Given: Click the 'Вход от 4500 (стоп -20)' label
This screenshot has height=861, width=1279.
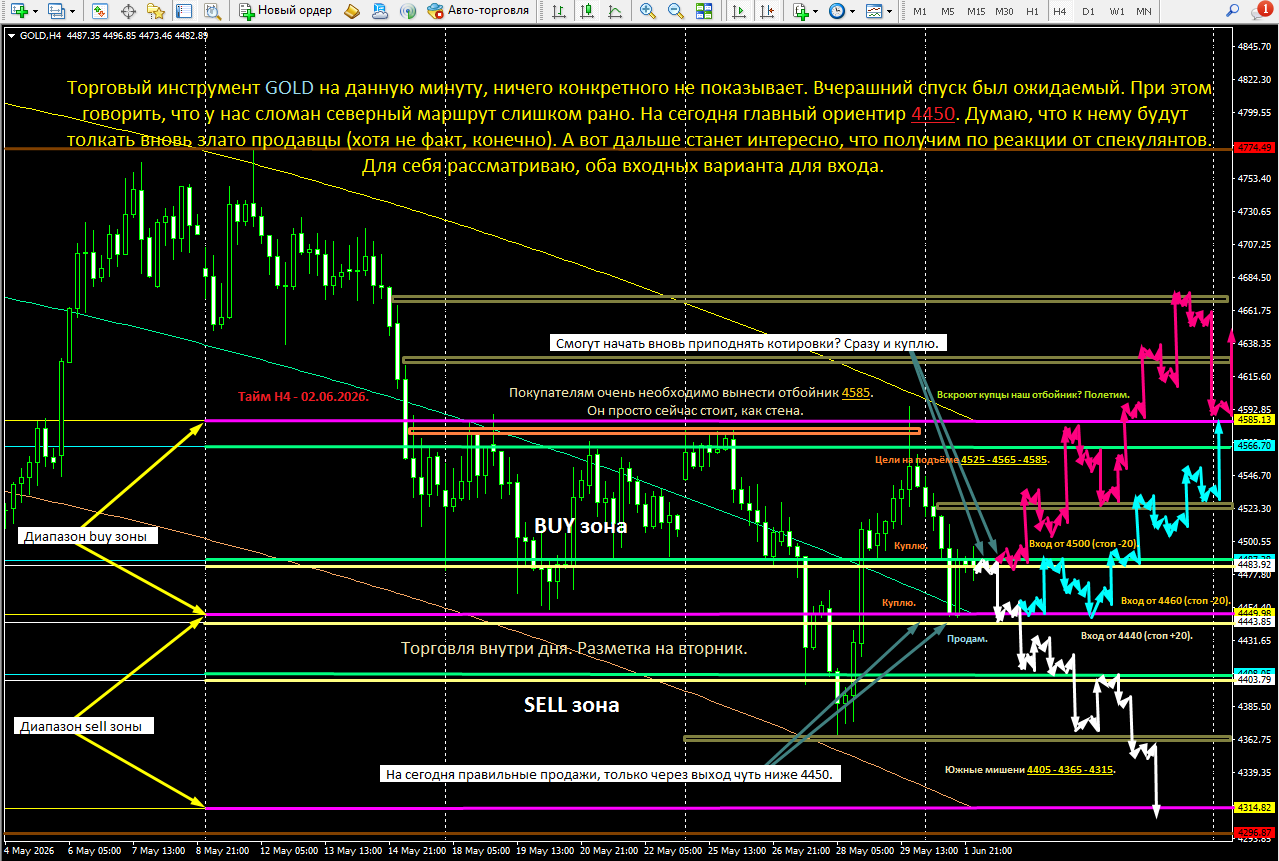Looking at the screenshot, I should click(1082, 543).
